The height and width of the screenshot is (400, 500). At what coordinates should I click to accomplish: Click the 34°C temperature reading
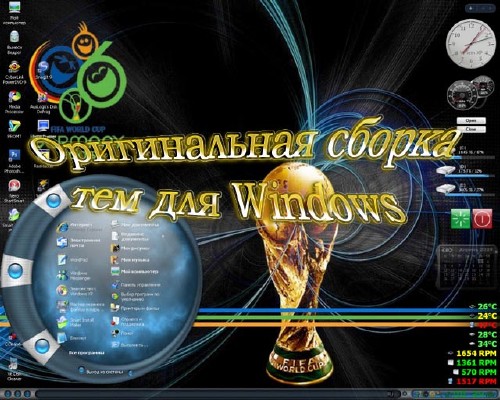(487, 344)
